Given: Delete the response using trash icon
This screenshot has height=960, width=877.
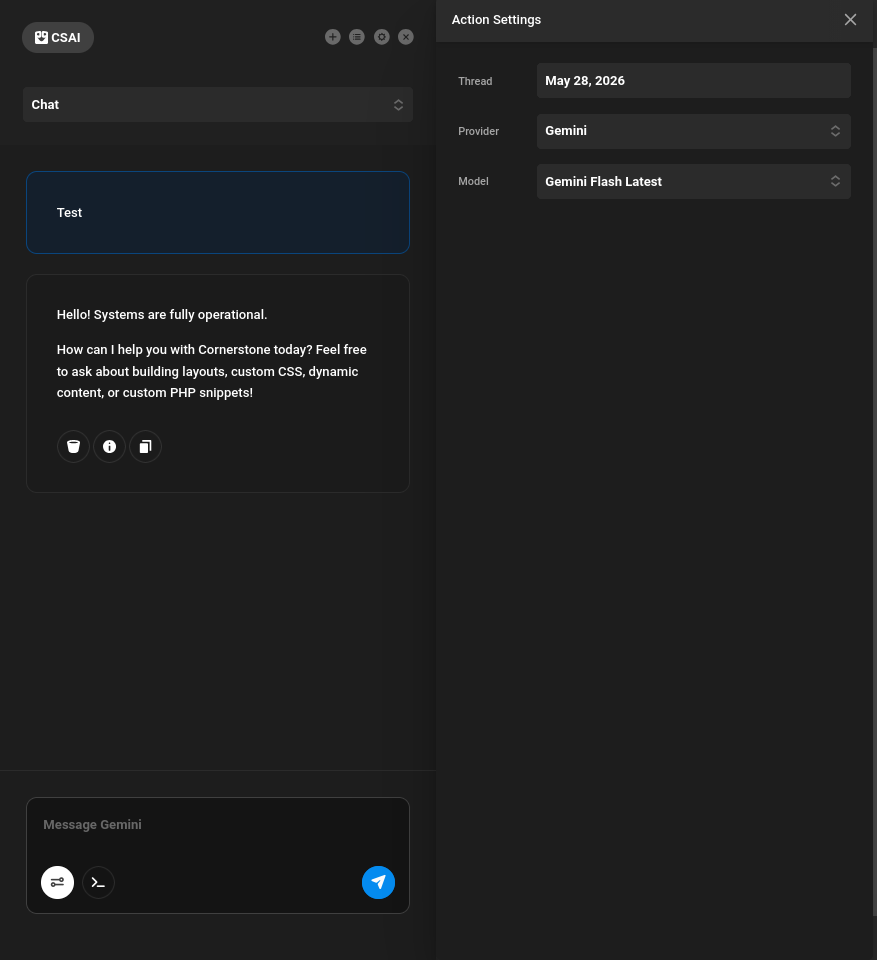Looking at the screenshot, I should pyautogui.click(x=73, y=446).
